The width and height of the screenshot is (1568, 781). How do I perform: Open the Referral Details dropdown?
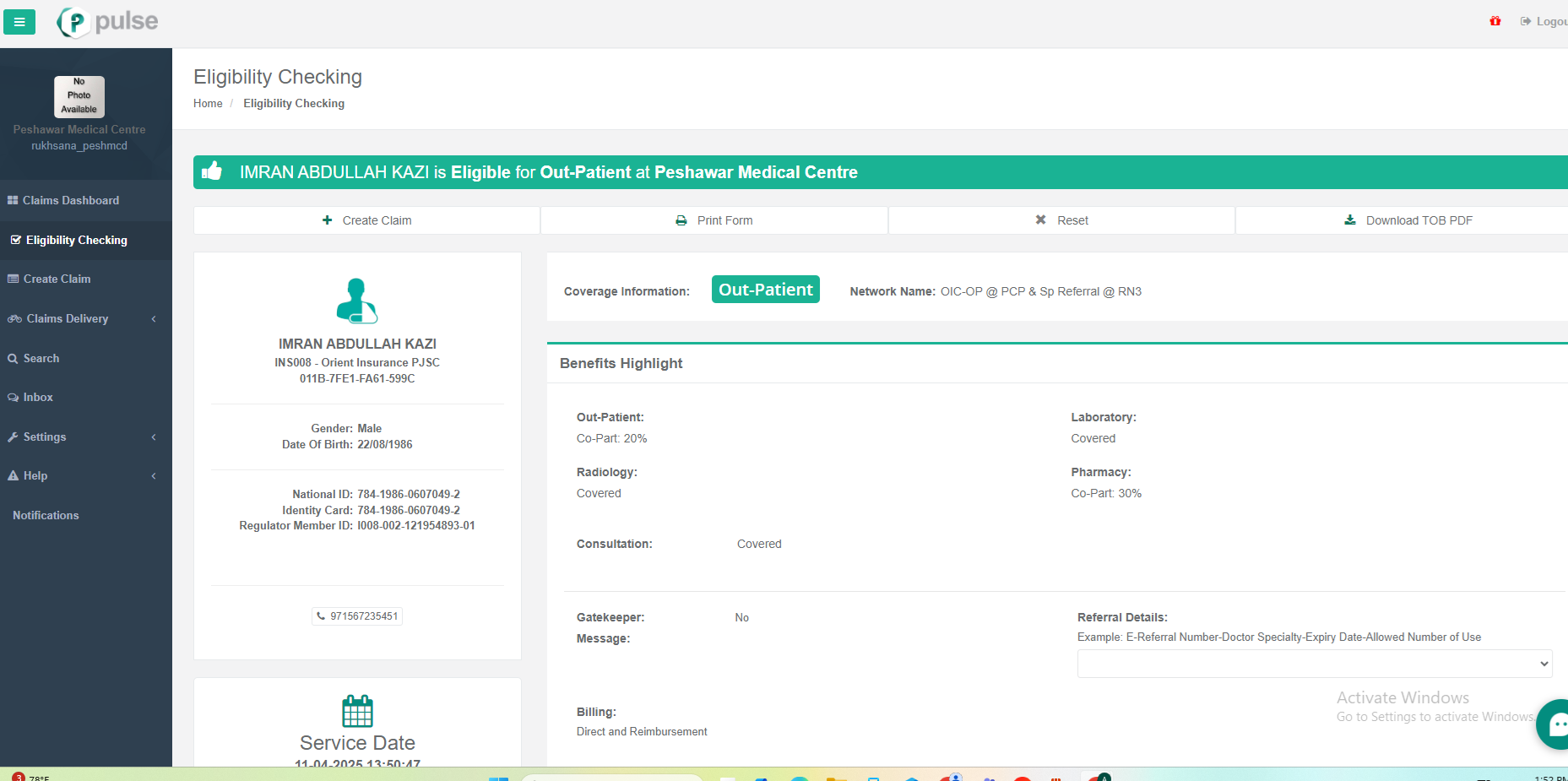point(1314,664)
